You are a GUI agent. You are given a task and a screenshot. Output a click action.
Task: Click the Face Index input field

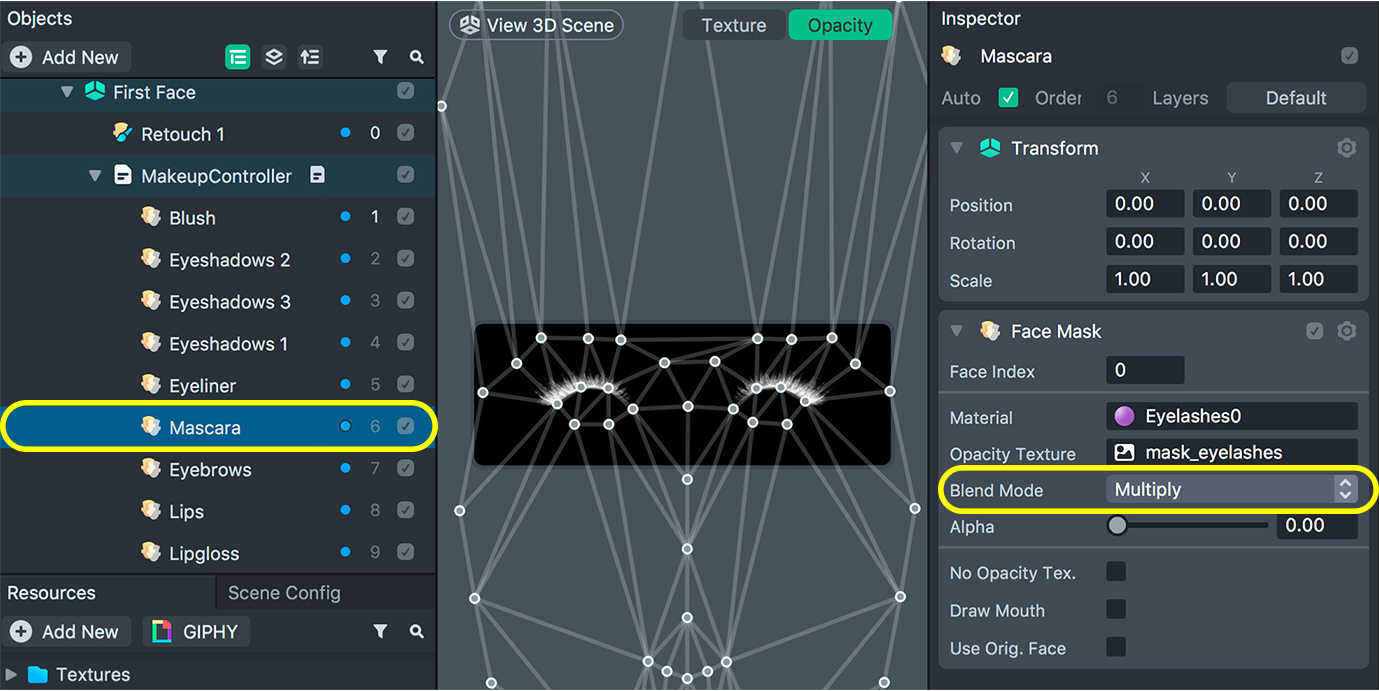click(1144, 370)
